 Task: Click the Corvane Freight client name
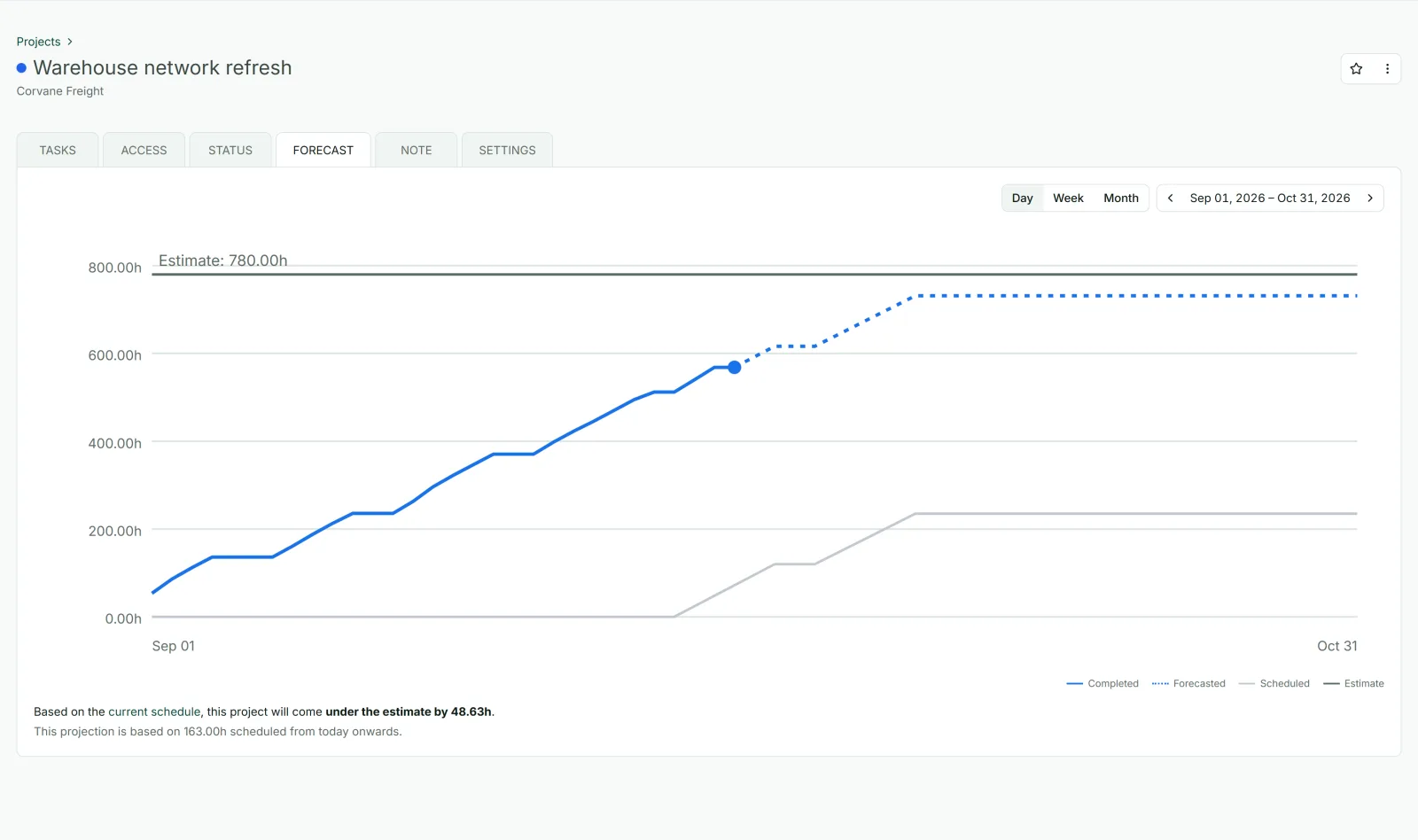60,91
